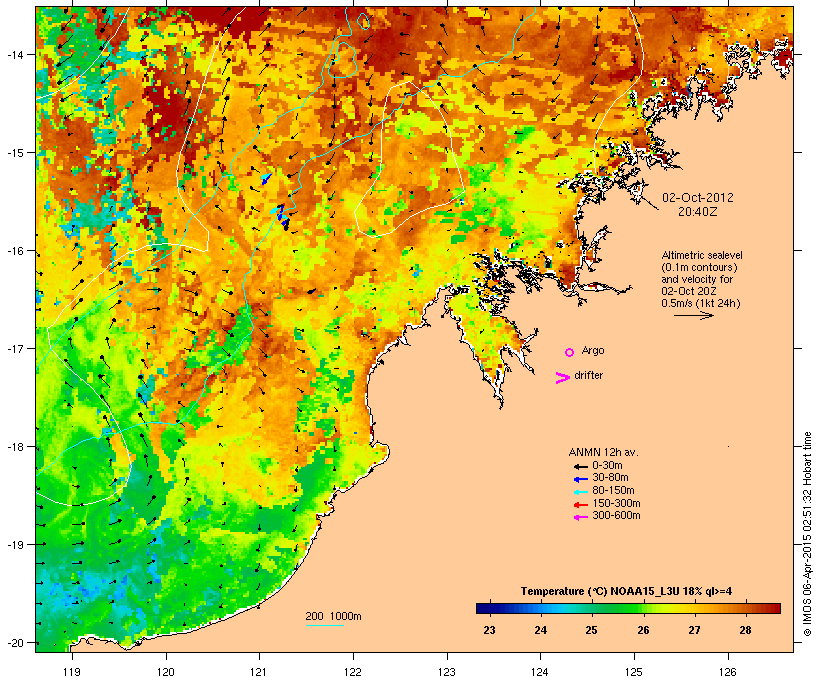Click the '0.5m/s (1kt 24h)' label
This screenshot has height=680, width=820.
click(x=701, y=303)
